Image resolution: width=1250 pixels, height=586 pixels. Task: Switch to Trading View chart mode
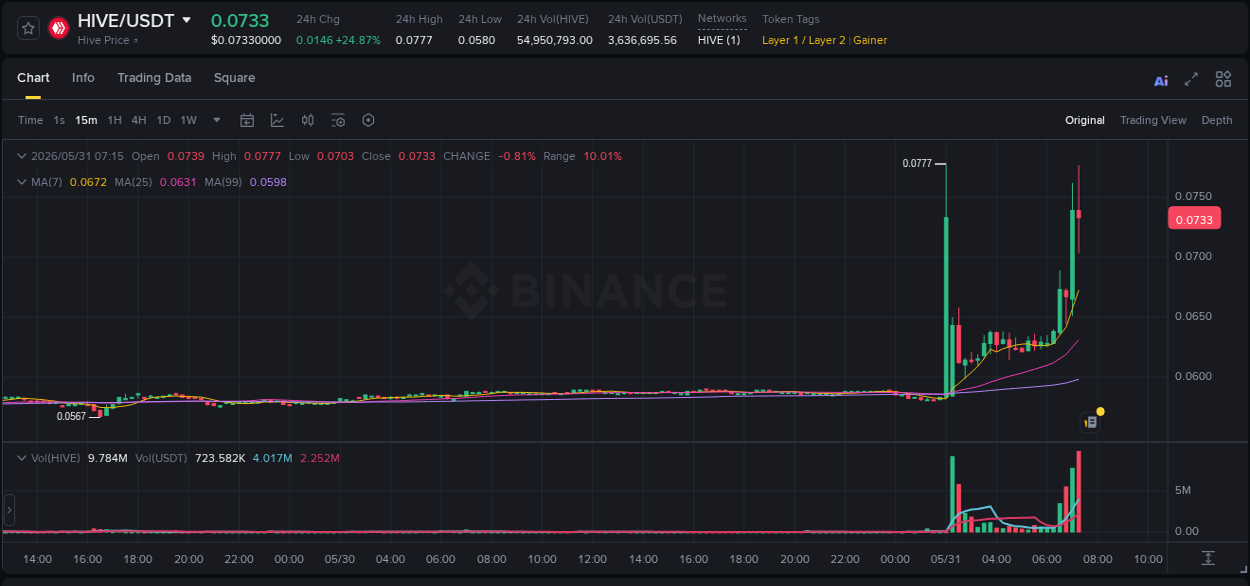click(1153, 120)
